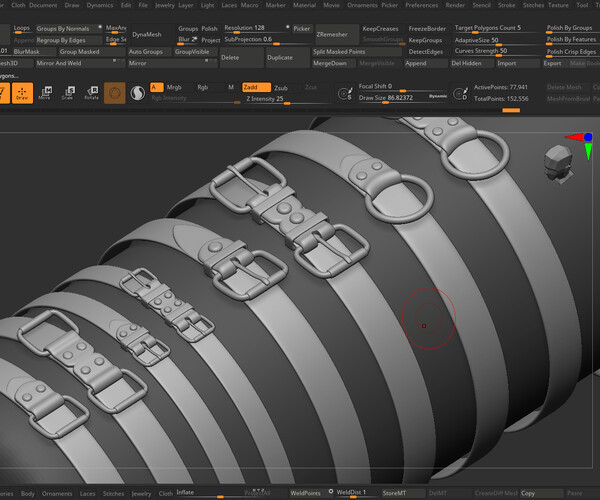This screenshot has height=500, width=600.
Task: Click the Export button
Action: tap(553, 64)
